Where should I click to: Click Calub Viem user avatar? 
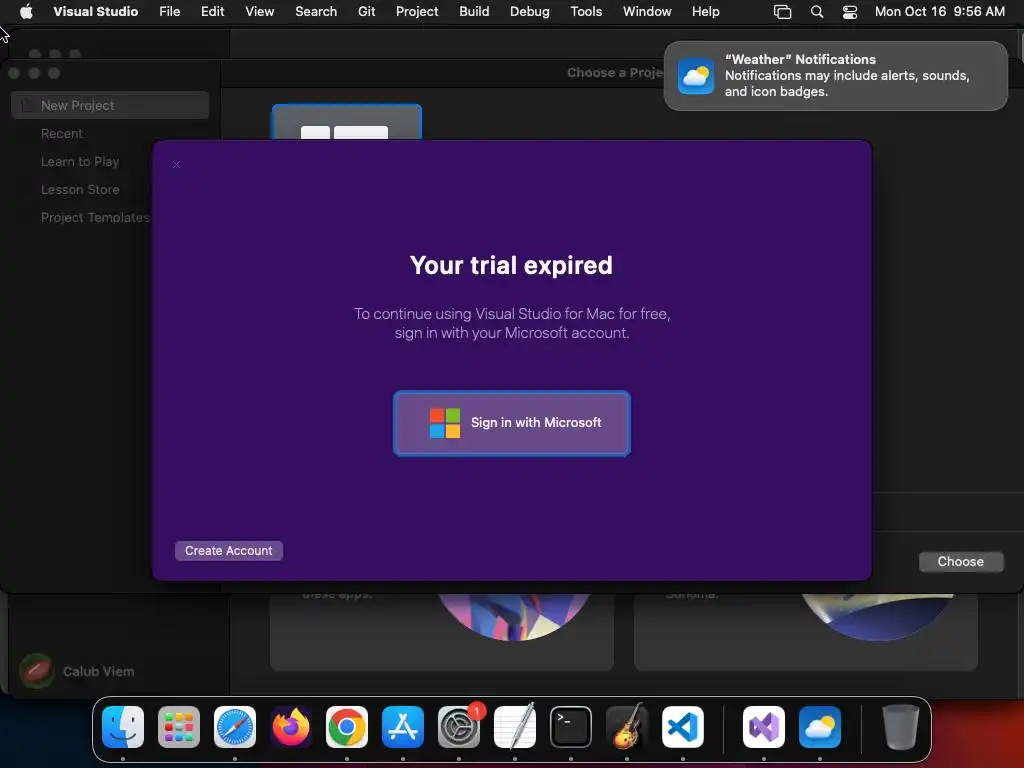(37, 671)
